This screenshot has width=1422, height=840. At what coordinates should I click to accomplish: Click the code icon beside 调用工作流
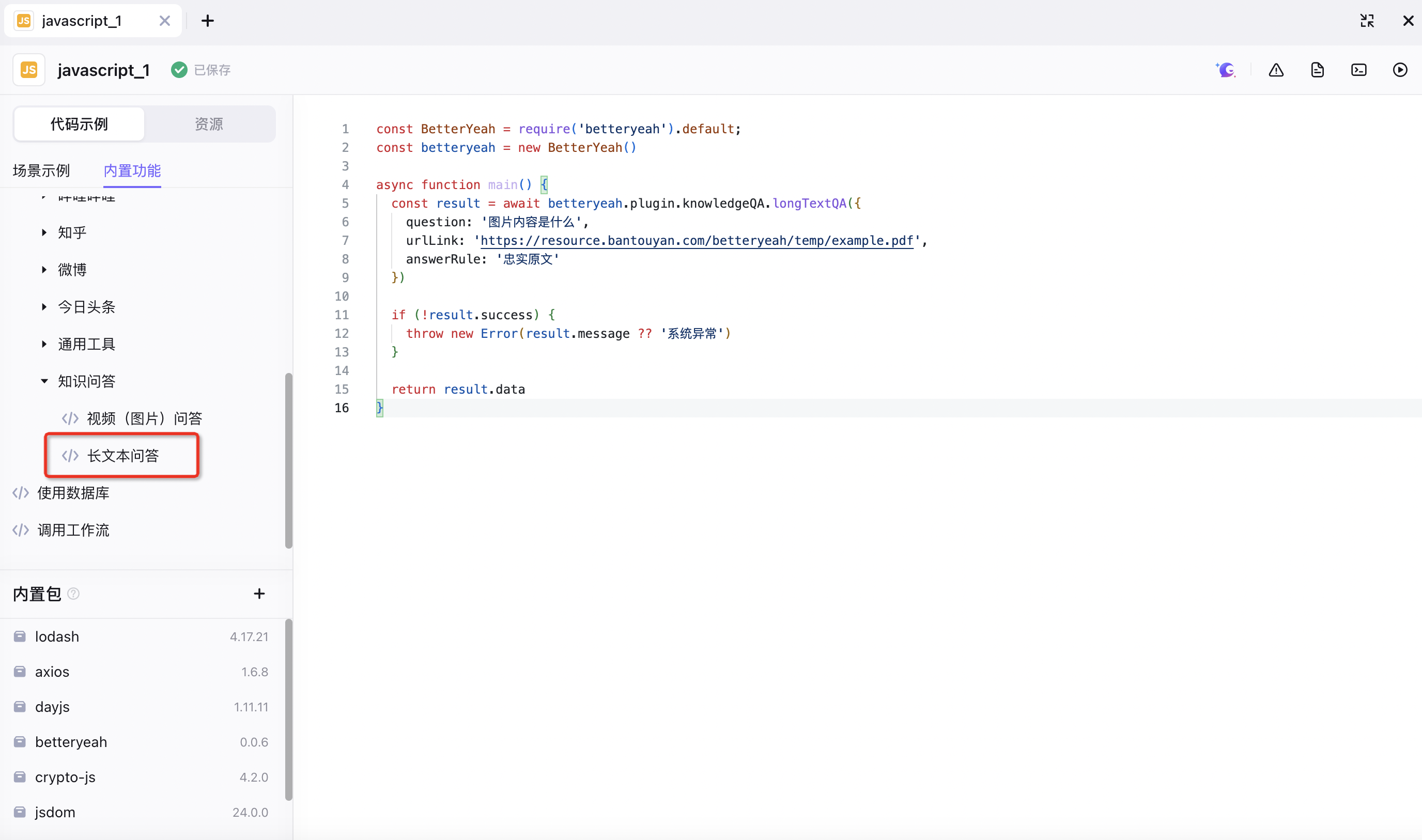21,531
